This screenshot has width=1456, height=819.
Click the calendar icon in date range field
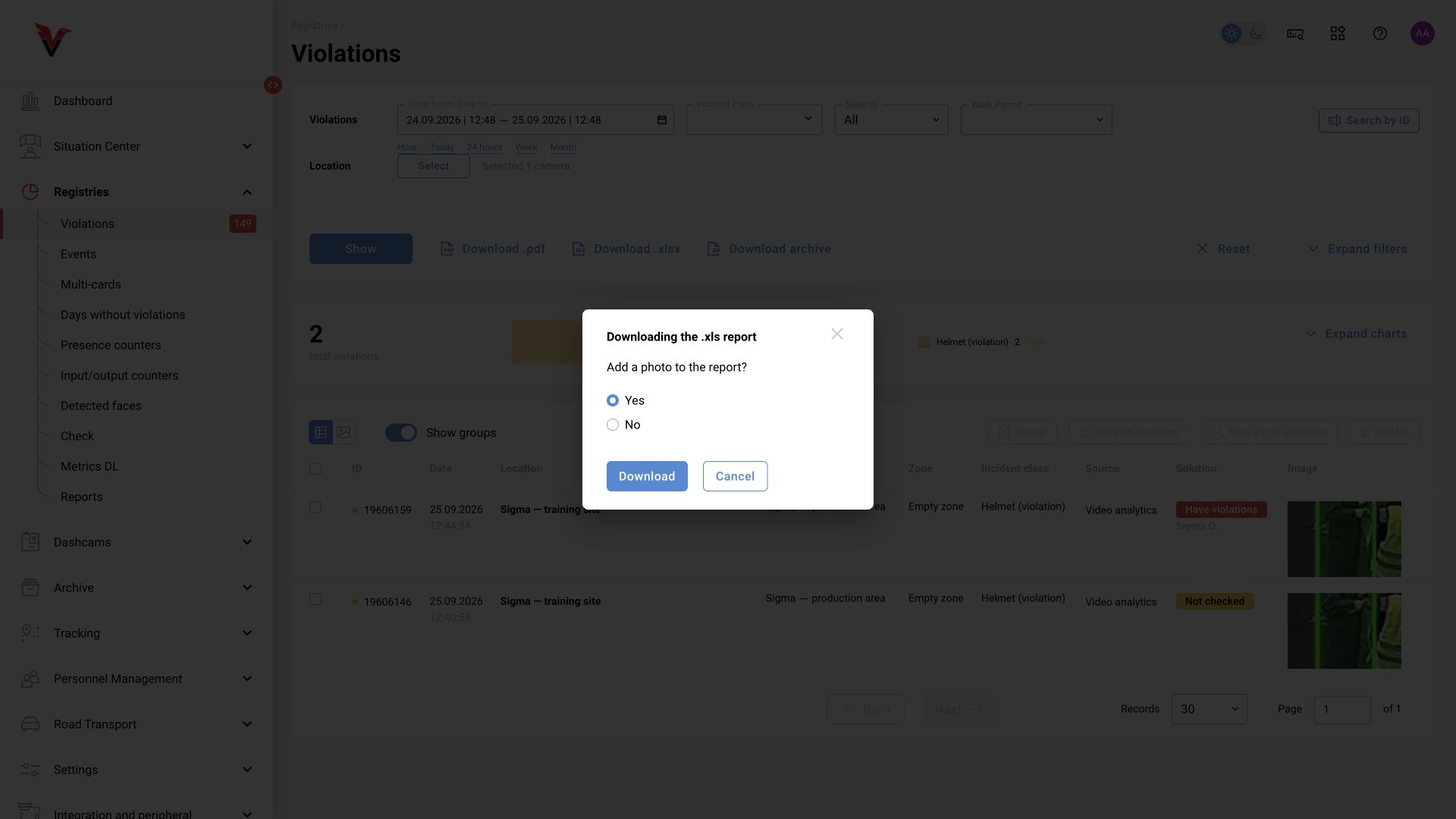(661, 120)
